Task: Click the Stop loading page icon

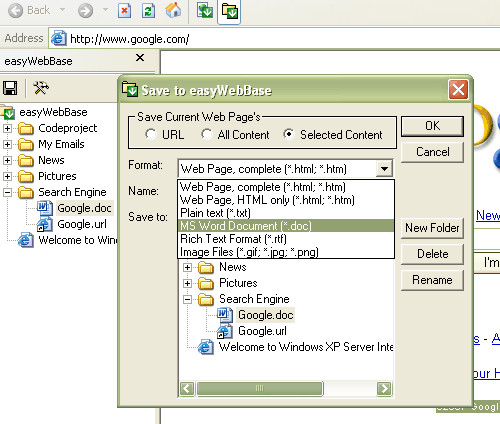Action: (x=124, y=11)
